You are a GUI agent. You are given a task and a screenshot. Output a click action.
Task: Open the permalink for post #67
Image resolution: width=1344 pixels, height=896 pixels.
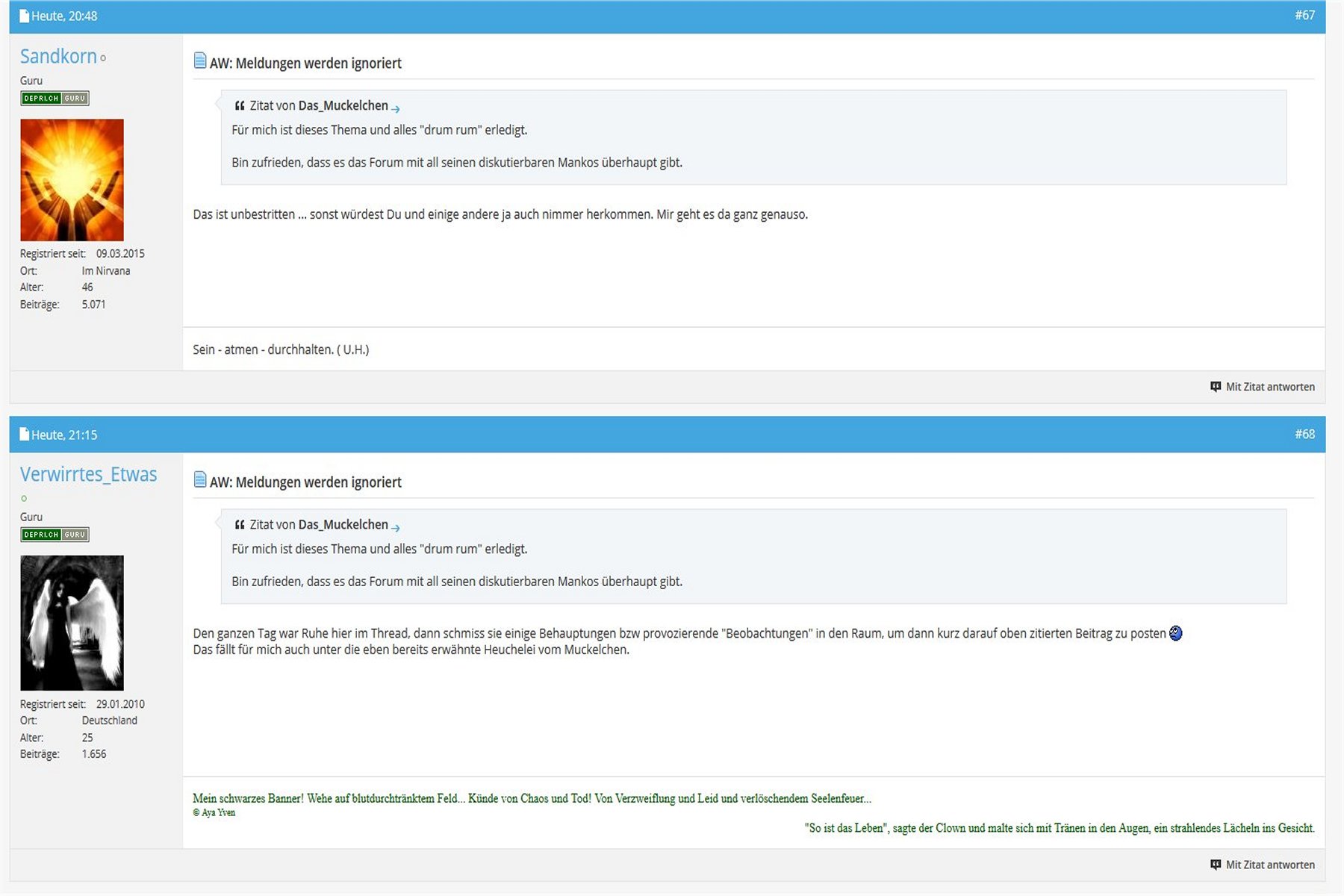click(x=1304, y=15)
